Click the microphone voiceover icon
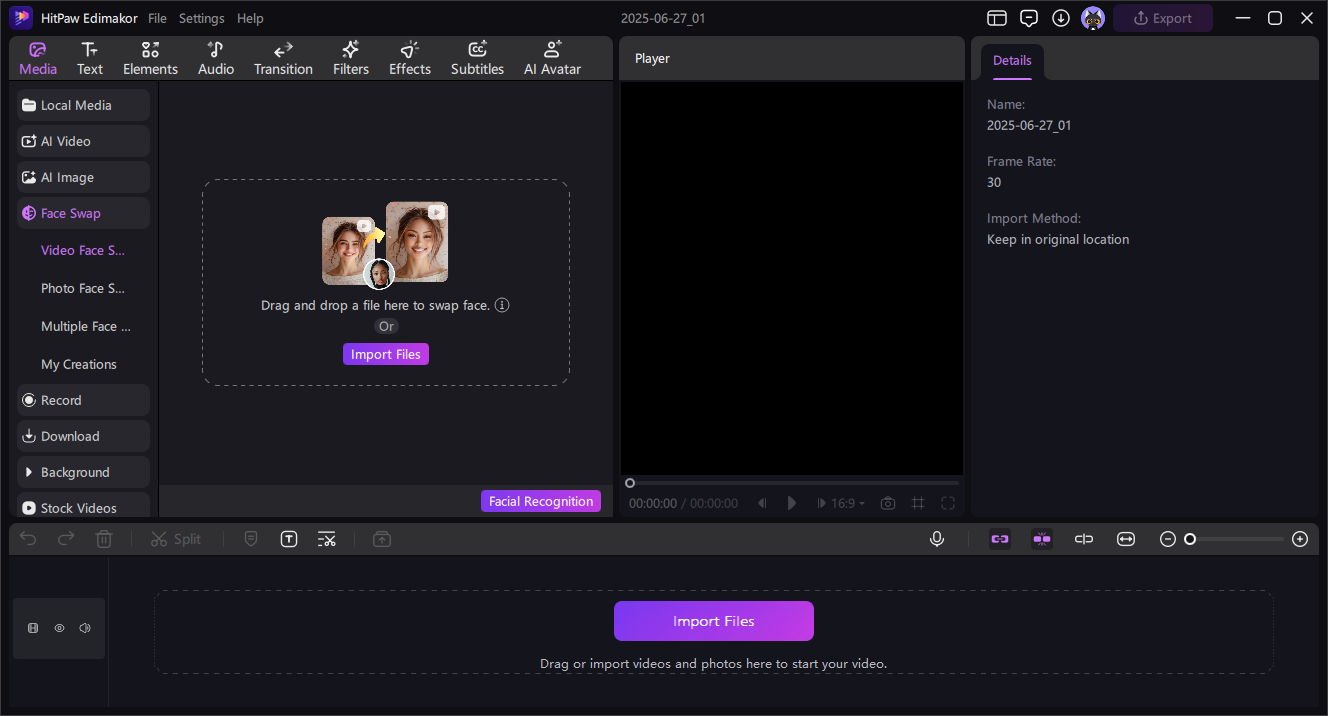Image resolution: width=1328 pixels, height=716 pixels. tap(937, 539)
